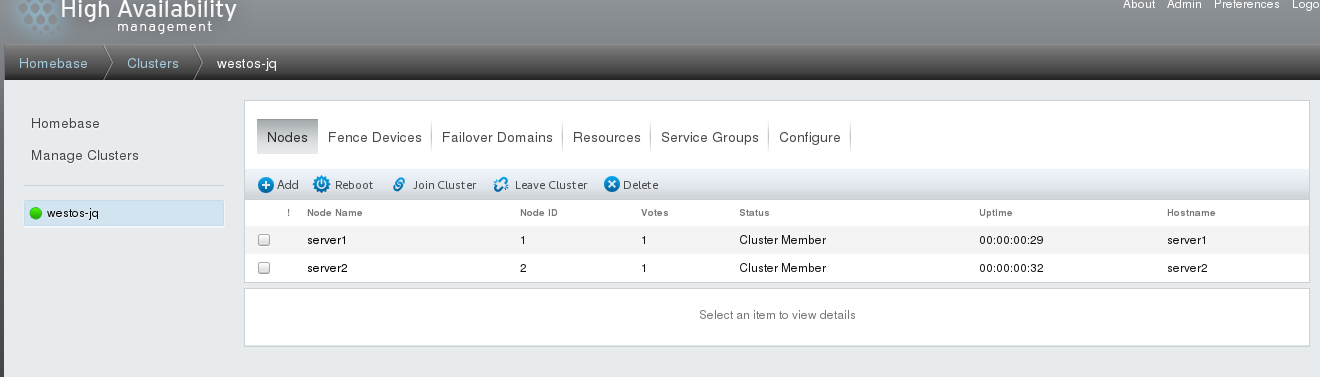Click the Homebase breadcrumb
1320x377 pixels.
pyautogui.click(x=53, y=63)
